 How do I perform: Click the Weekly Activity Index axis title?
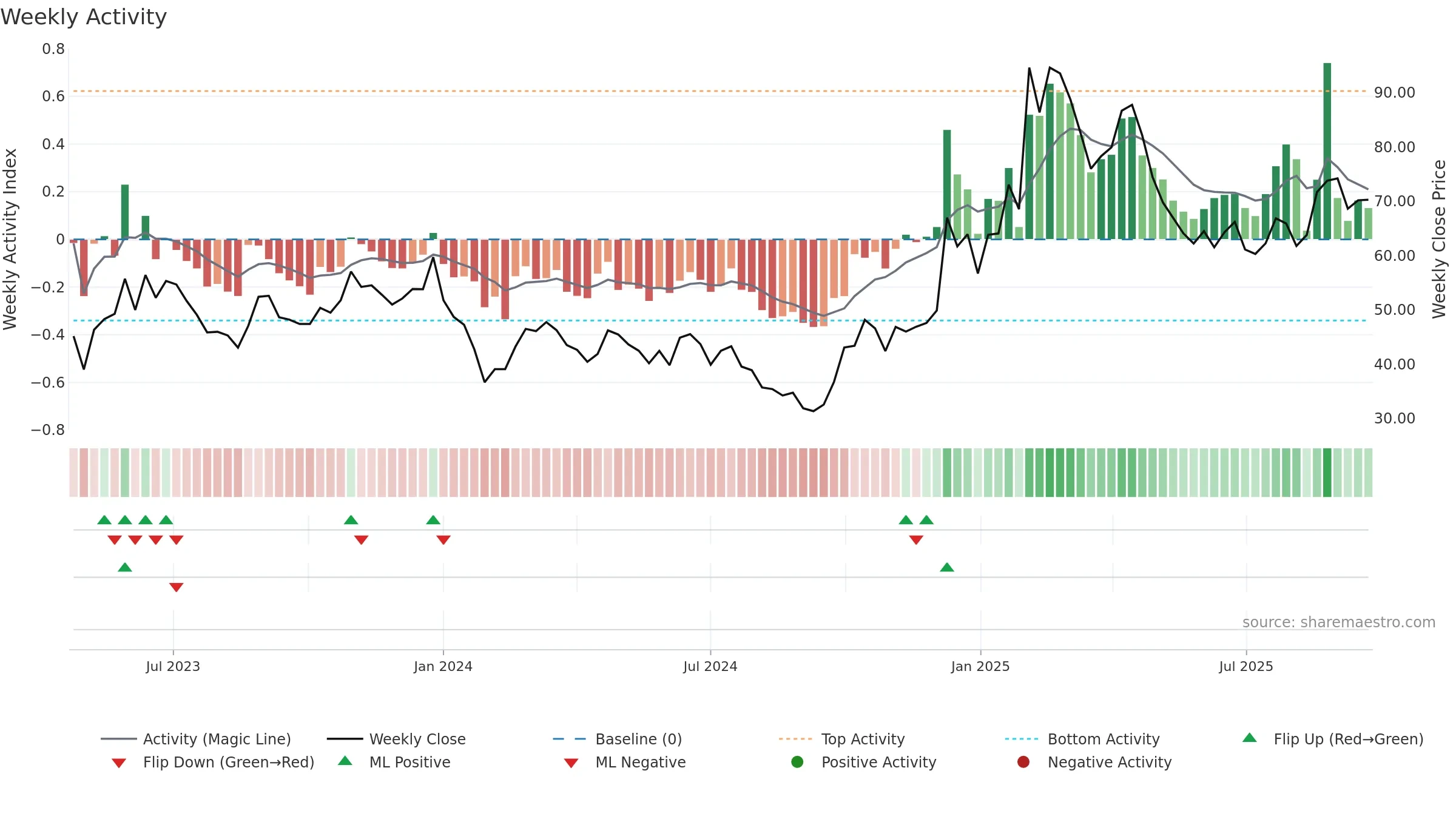10,239
